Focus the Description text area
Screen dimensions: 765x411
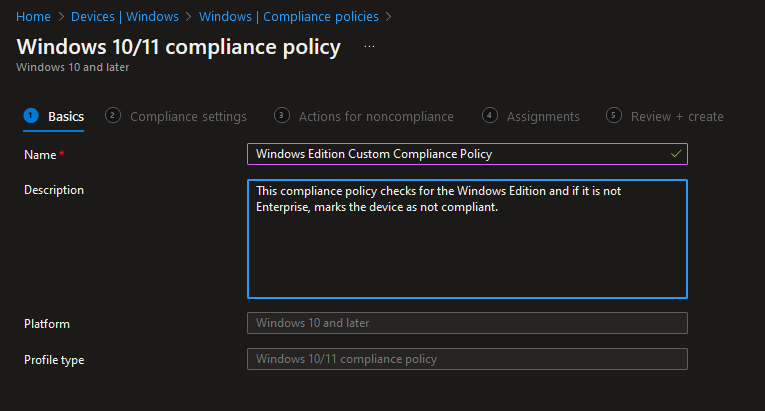pos(467,239)
